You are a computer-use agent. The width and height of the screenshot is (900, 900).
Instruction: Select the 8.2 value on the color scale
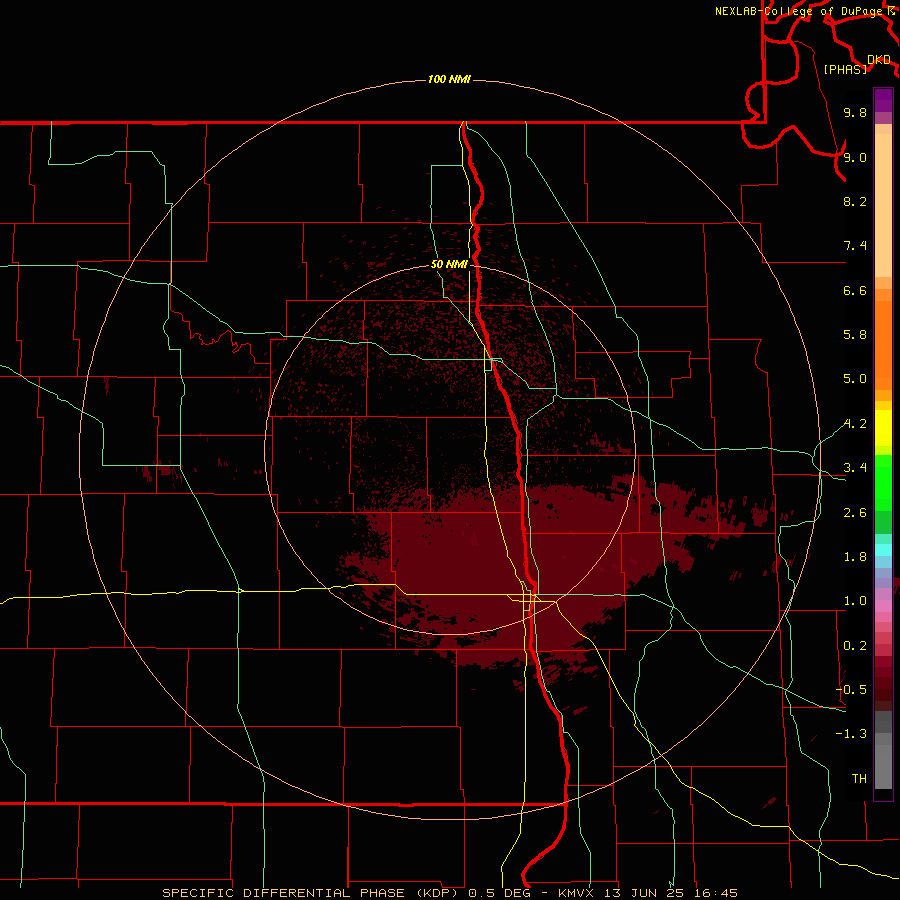pyautogui.click(x=855, y=201)
